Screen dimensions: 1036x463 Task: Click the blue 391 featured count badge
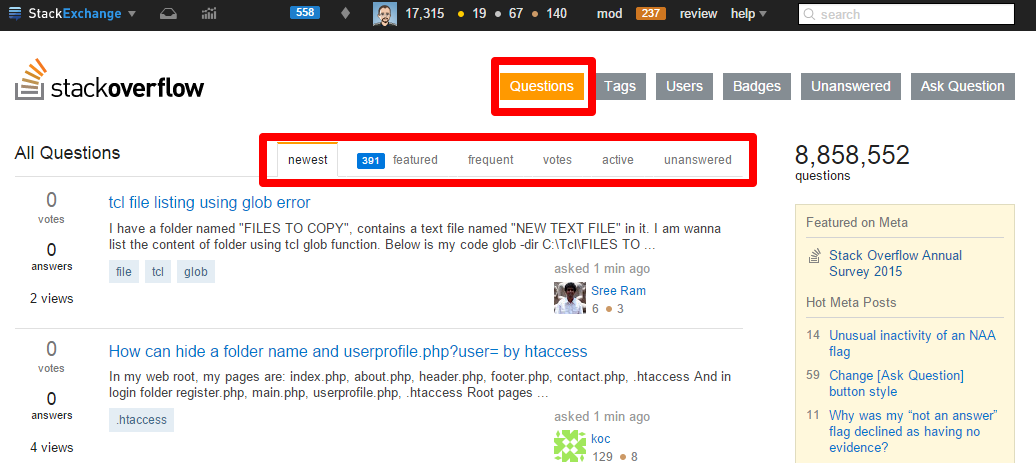click(x=371, y=160)
